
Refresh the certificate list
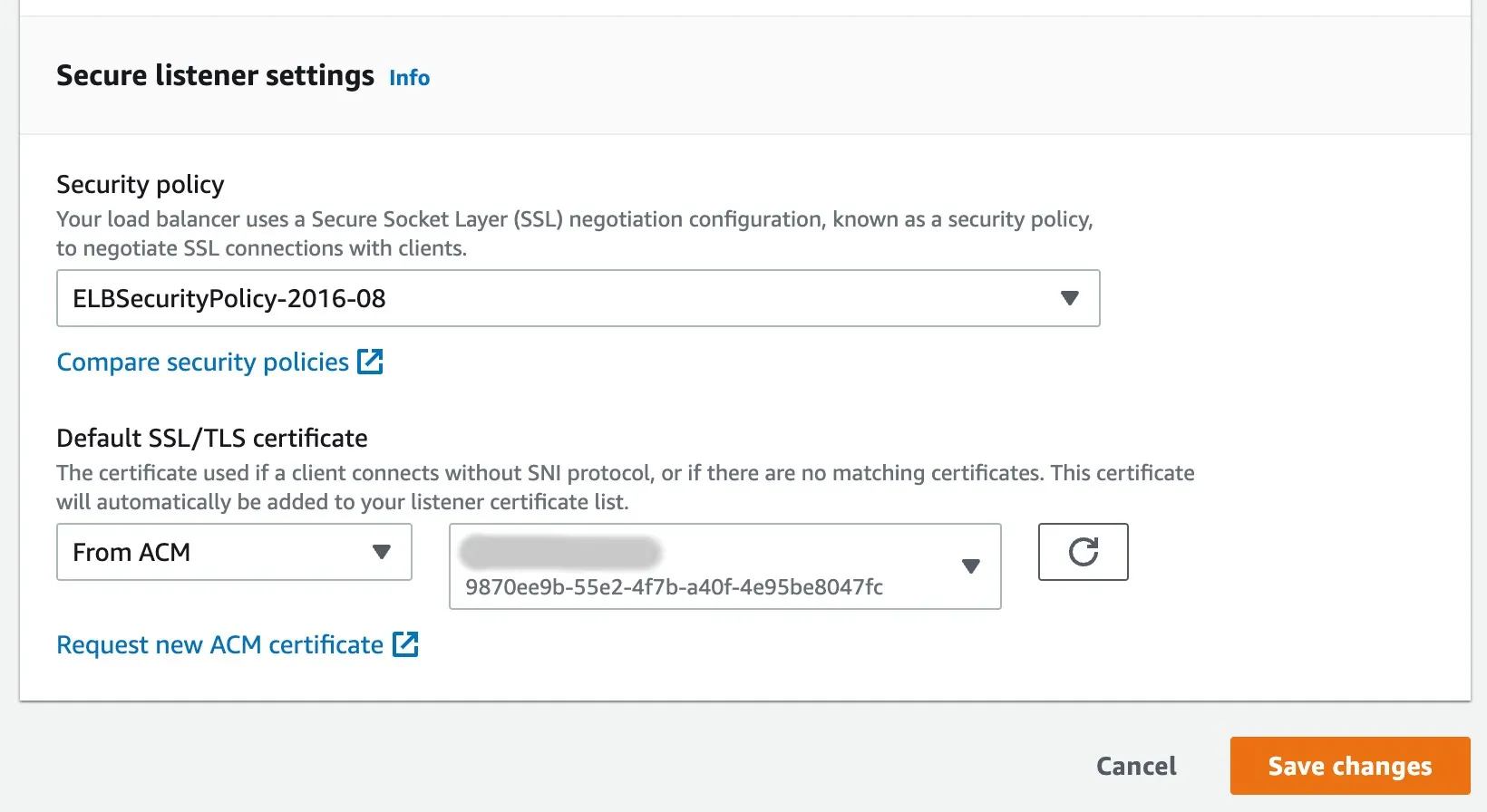coord(1083,552)
